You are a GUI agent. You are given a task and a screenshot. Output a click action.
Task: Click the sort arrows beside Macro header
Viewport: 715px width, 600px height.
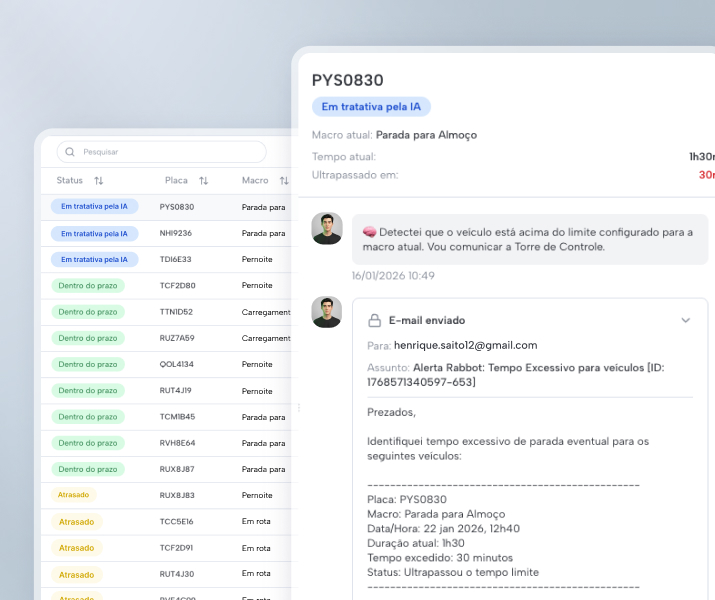coord(284,181)
